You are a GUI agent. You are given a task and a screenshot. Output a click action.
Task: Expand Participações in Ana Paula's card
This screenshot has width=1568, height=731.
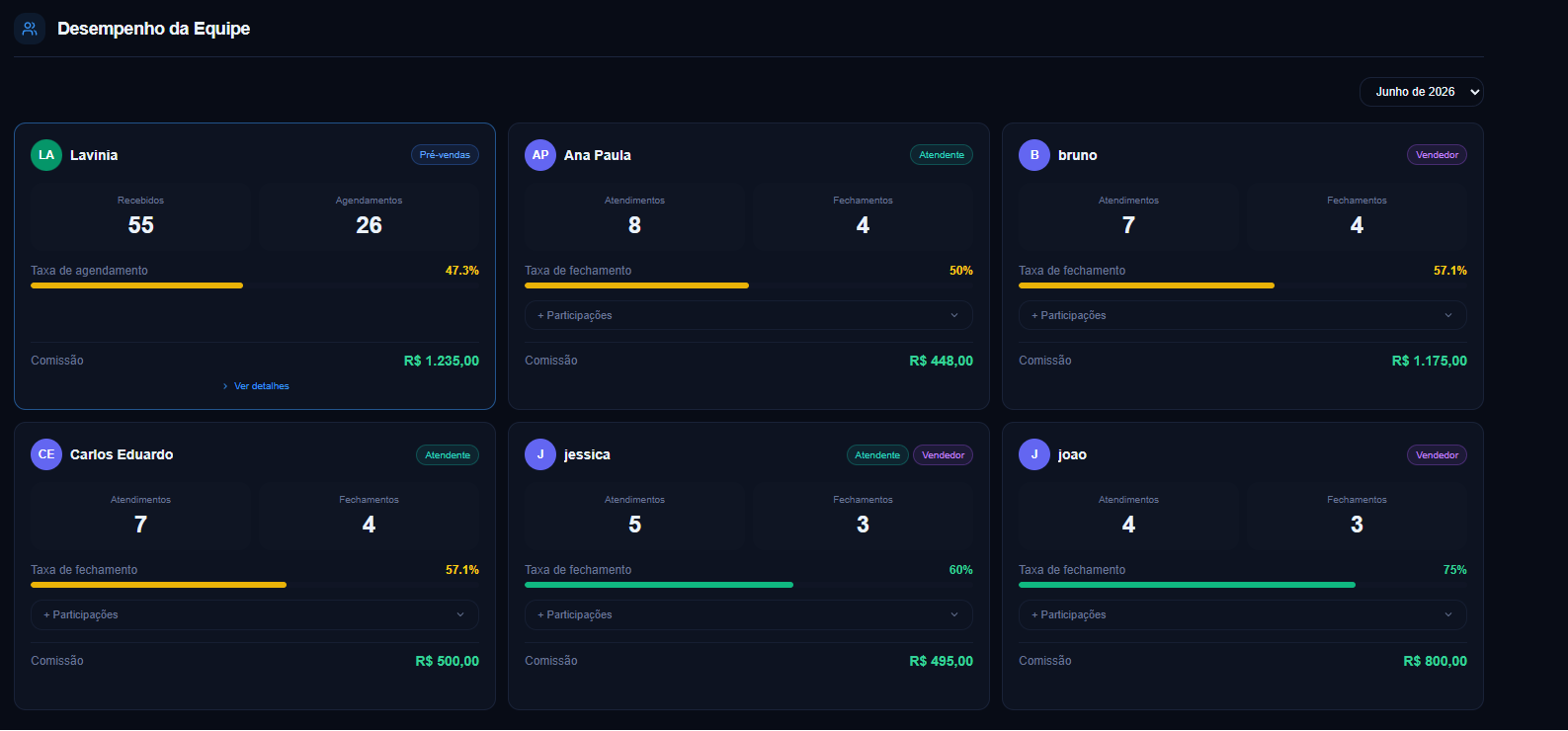point(749,315)
